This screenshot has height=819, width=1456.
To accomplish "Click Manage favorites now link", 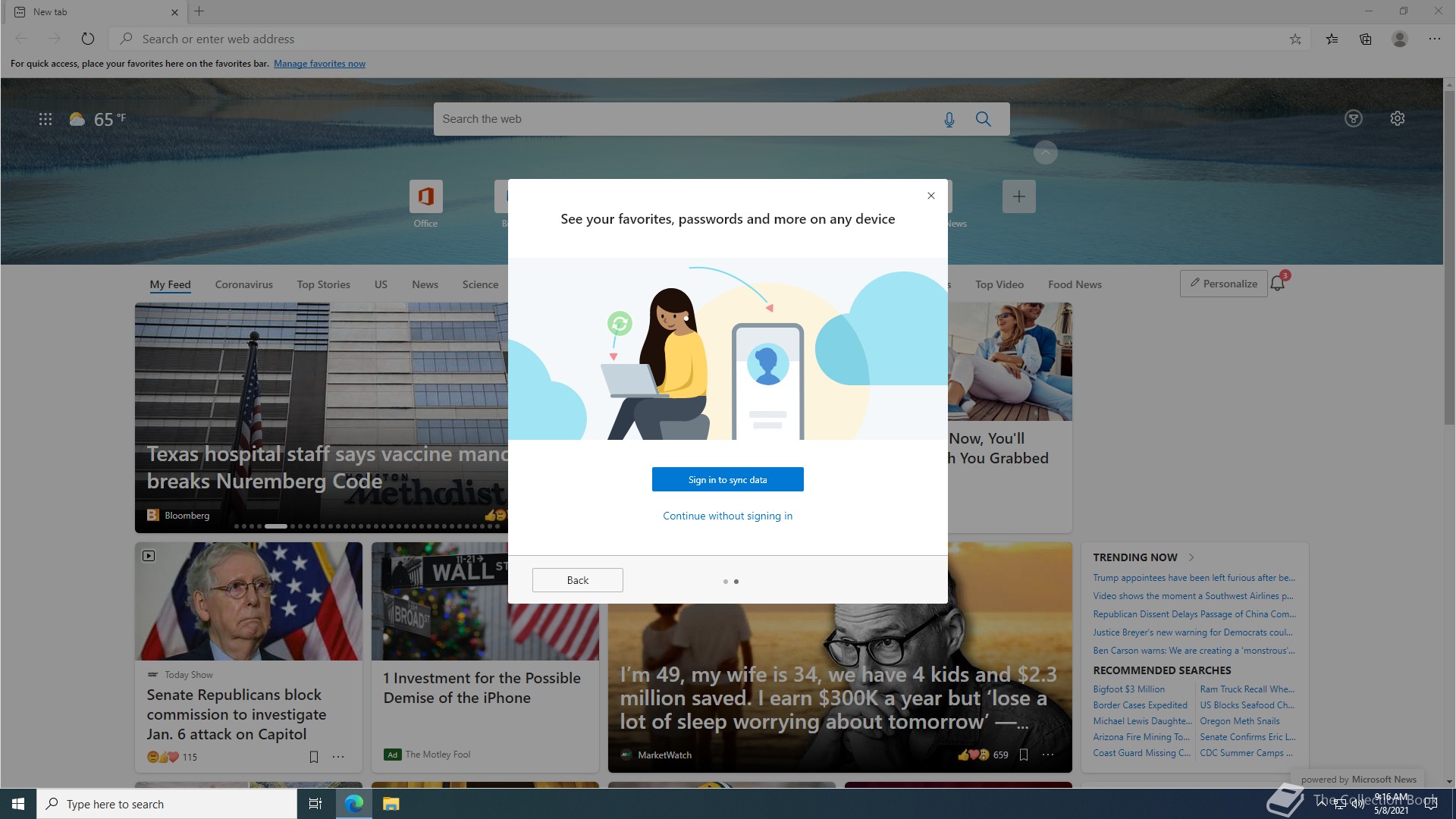I will (x=319, y=64).
